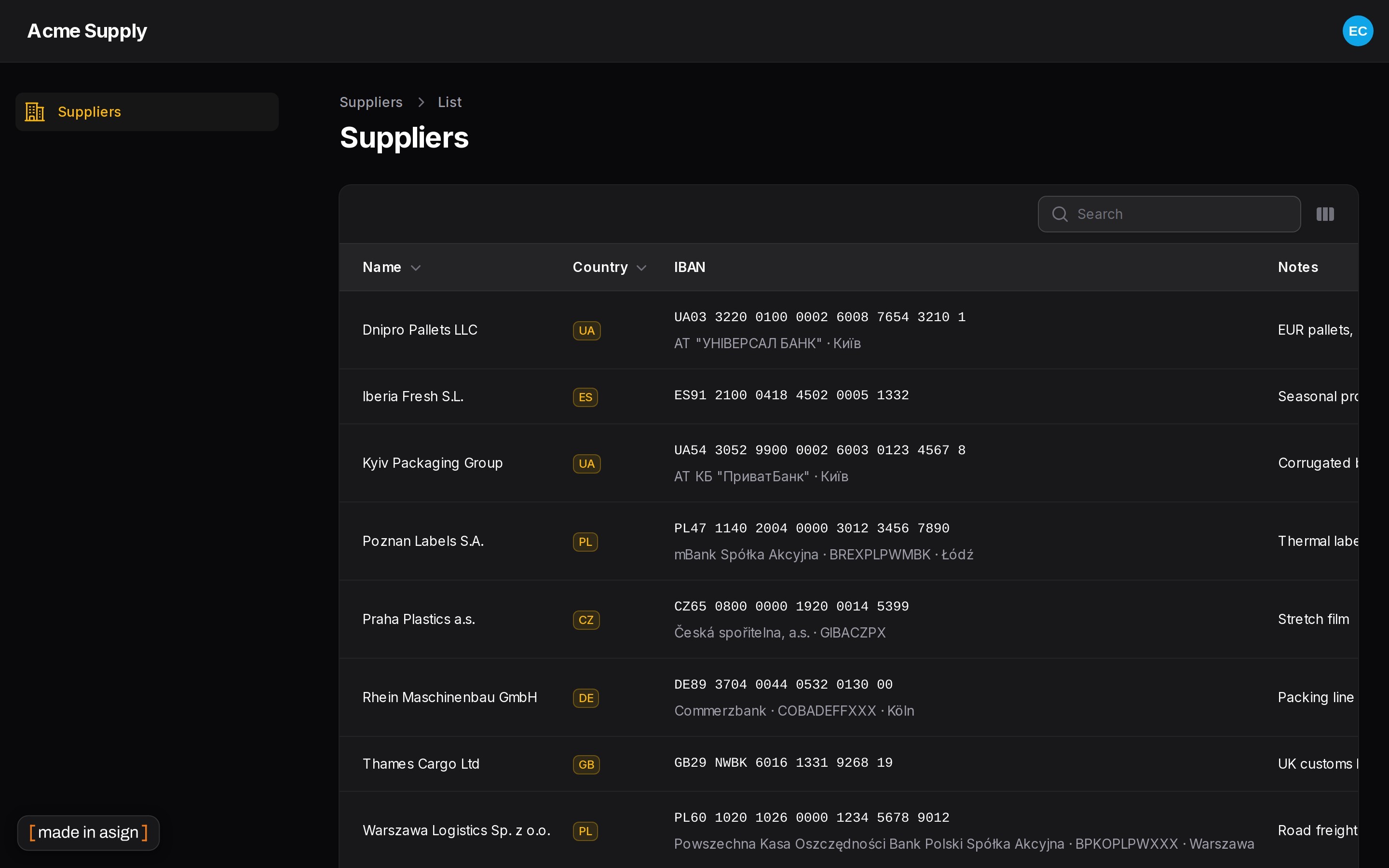Click the IBAN column header
Screen dimensions: 1389x868
click(689, 267)
